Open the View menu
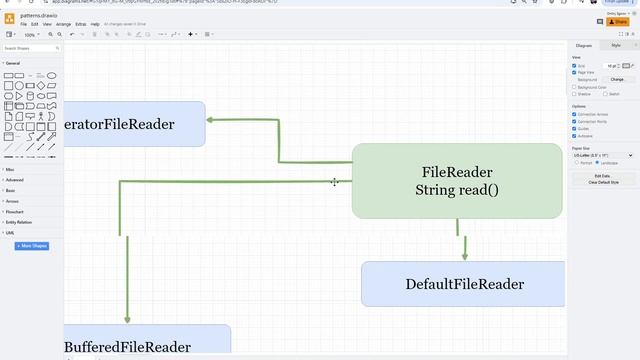This screenshot has height=360, width=640. pyautogui.click(x=47, y=24)
